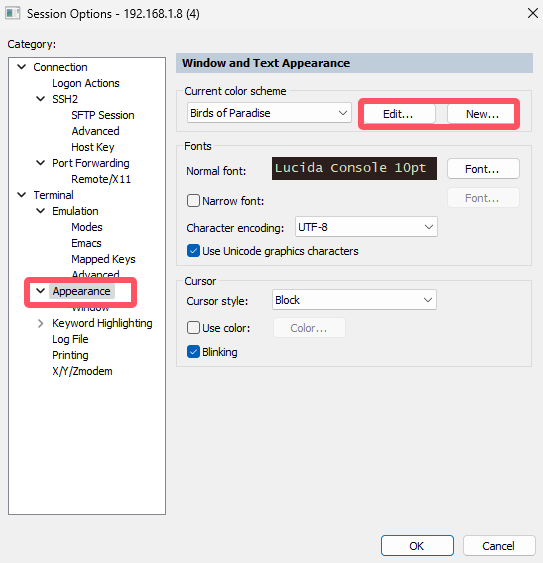Image resolution: width=543 pixels, height=563 pixels.
Task: Collapse the Appearance node
Action: (41, 290)
